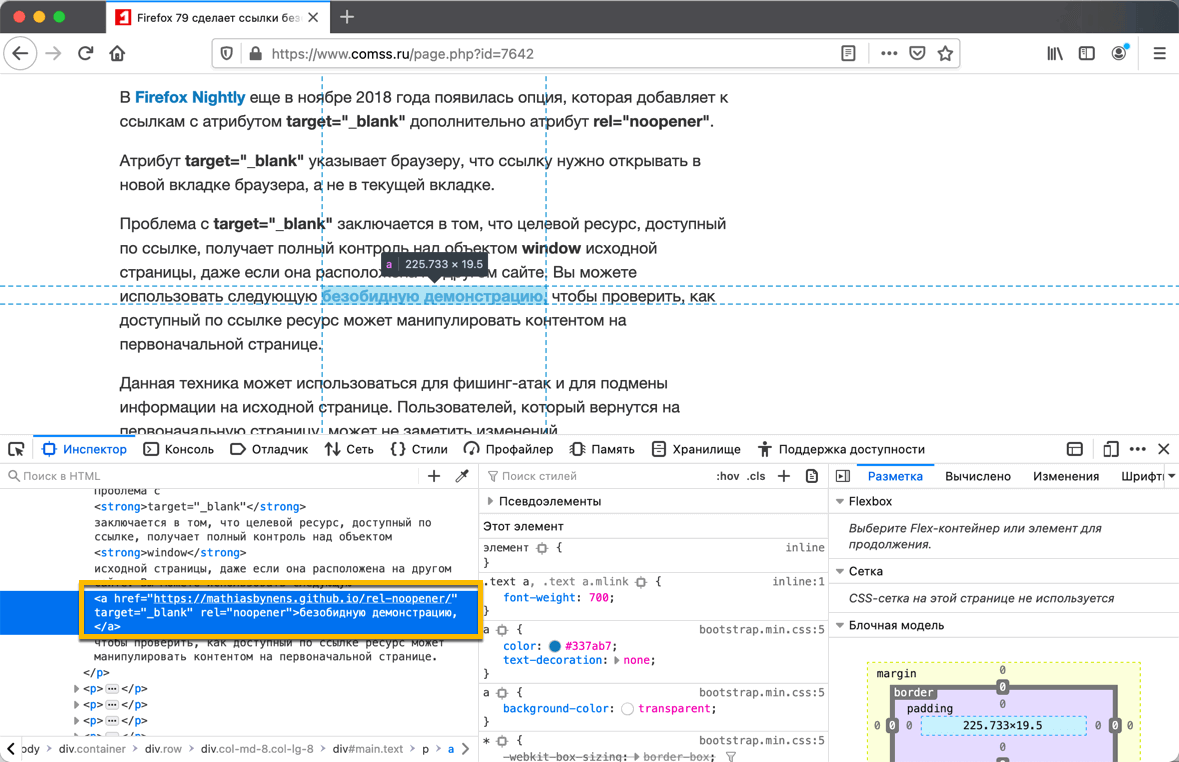Screen dimensions: 1179x762
Task: Open the Firefox Nightly link
Action: (x=190, y=97)
